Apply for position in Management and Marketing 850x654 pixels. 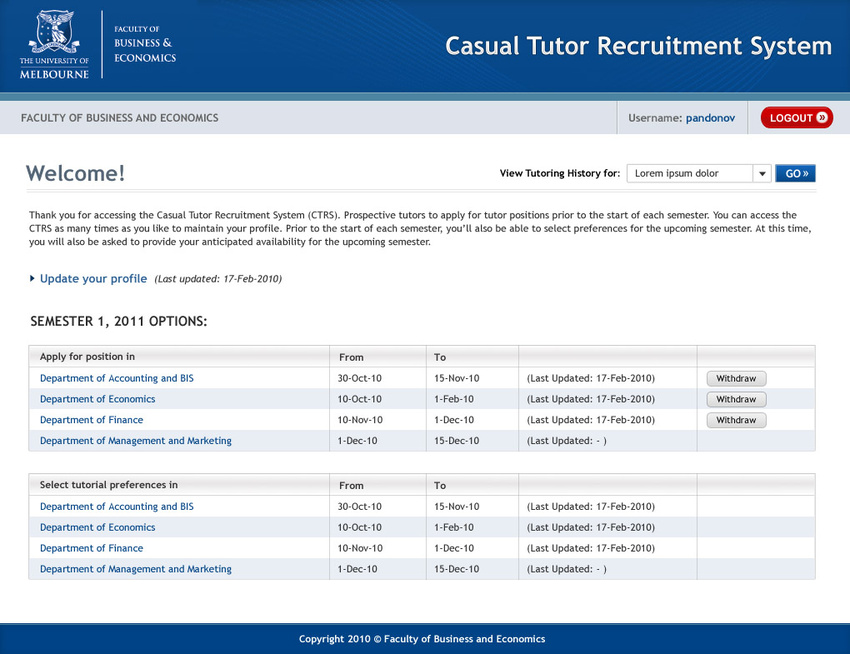pyautogui.click(x=136, y=441)
